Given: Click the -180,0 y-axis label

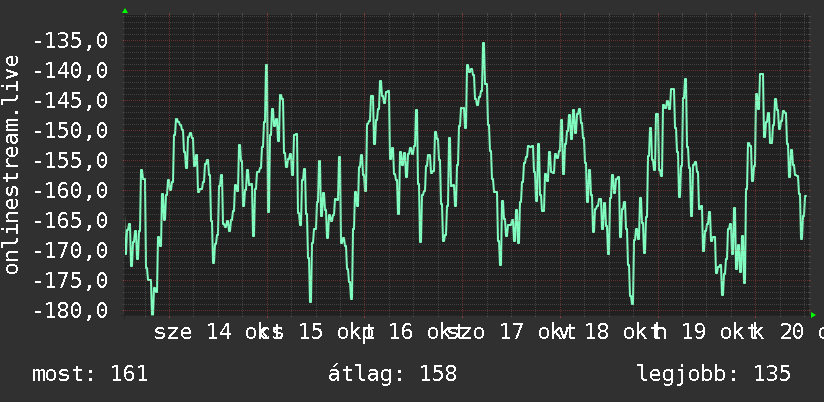Looking at the screenshot, I should click(x=70, y=310).
